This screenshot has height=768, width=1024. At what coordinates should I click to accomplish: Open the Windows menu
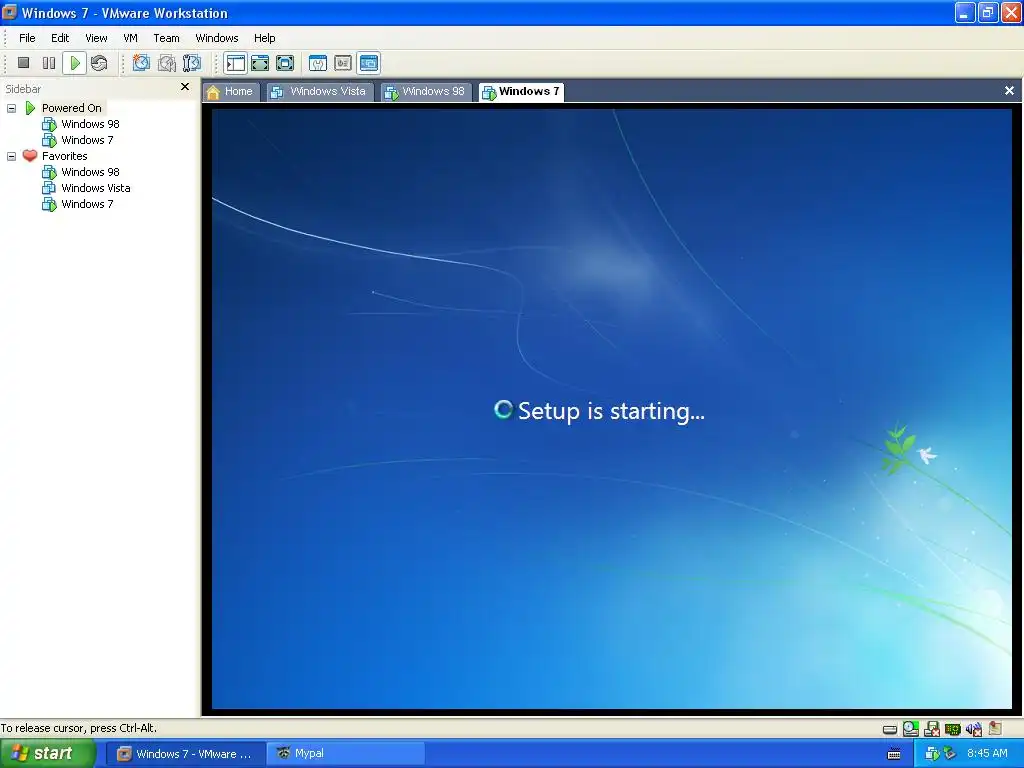217,38
